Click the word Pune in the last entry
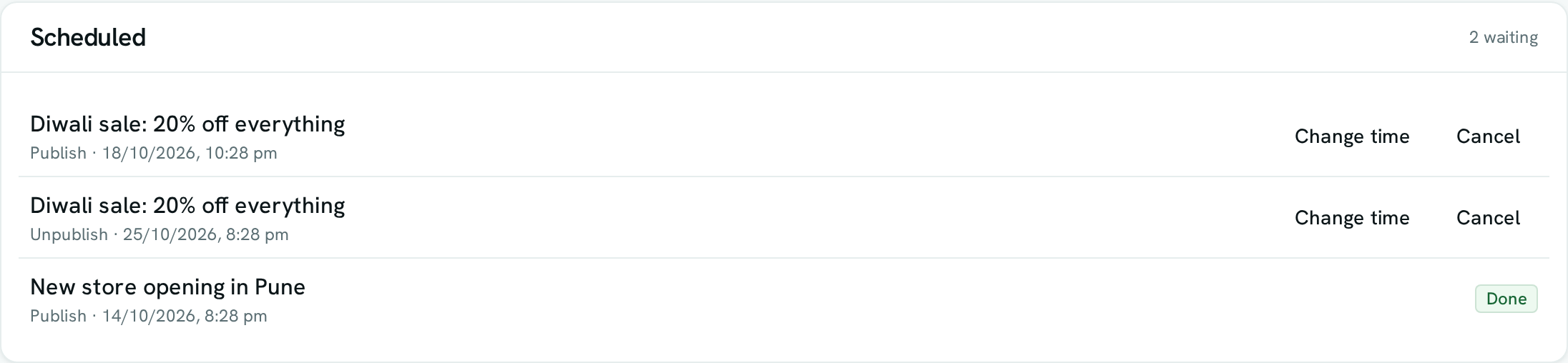The width and height of the screenshot is (1568, 363). [280, 287]
